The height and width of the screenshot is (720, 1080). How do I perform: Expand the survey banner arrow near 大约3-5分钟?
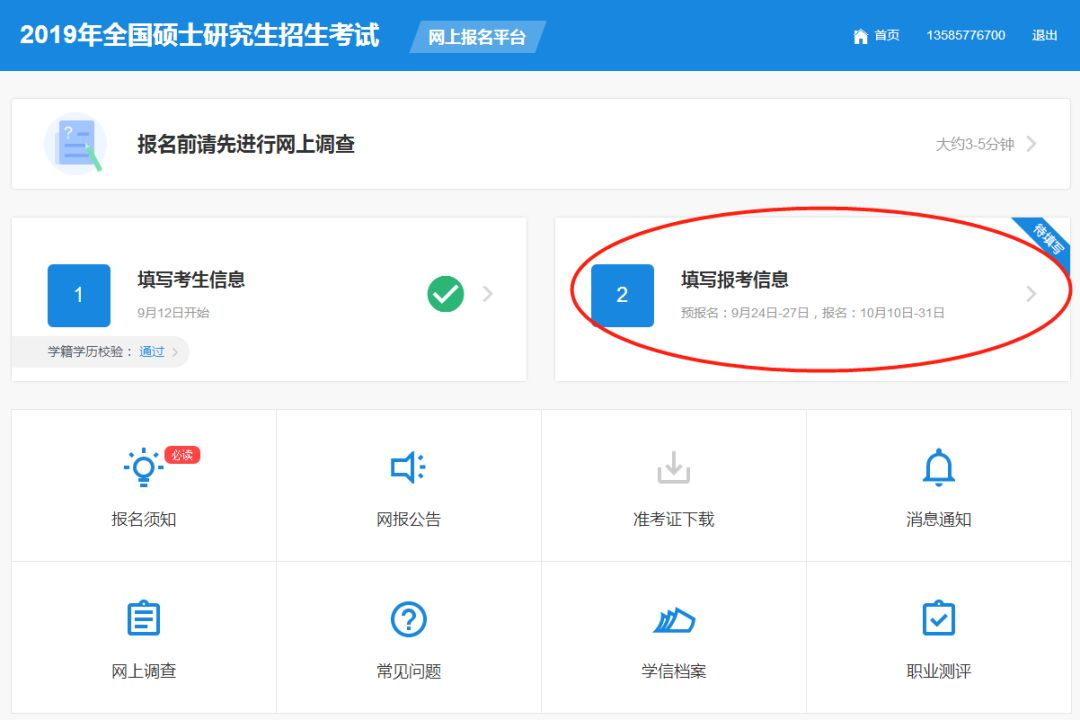[x=1031, y=144]
